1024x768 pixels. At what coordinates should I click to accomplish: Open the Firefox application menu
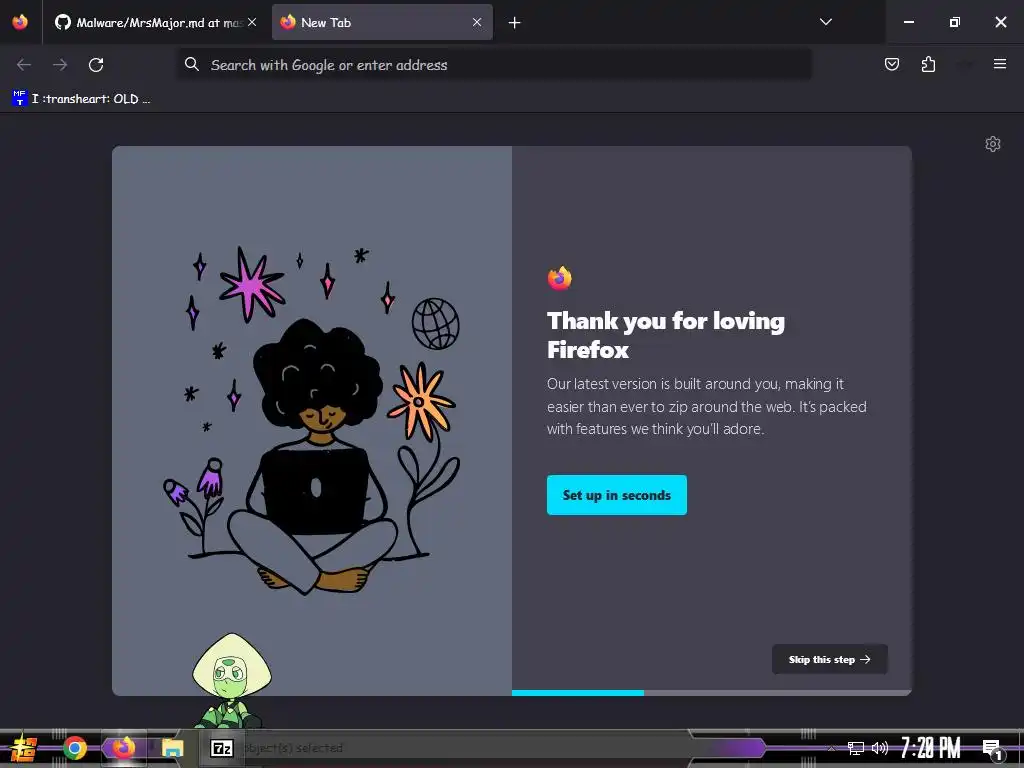click(x=999, y=64)
